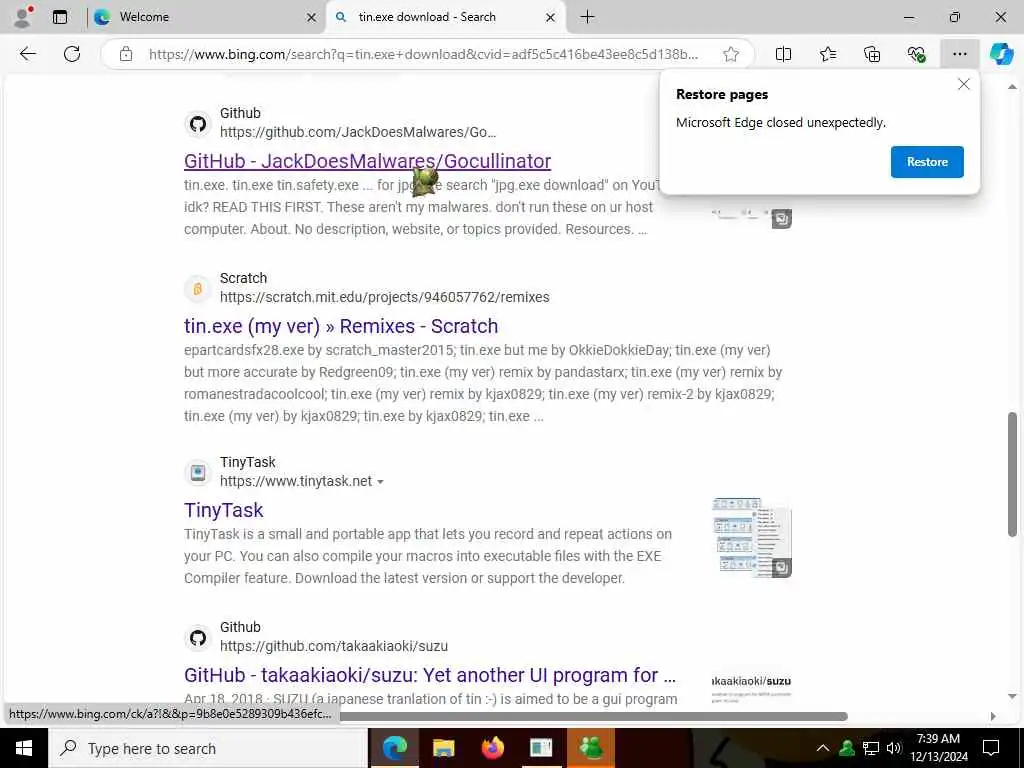The width and height of the screenshot is (1024, 768).
Task: Show hidden system tray icons
Action: pyautogui.click(x=823, y=748)
